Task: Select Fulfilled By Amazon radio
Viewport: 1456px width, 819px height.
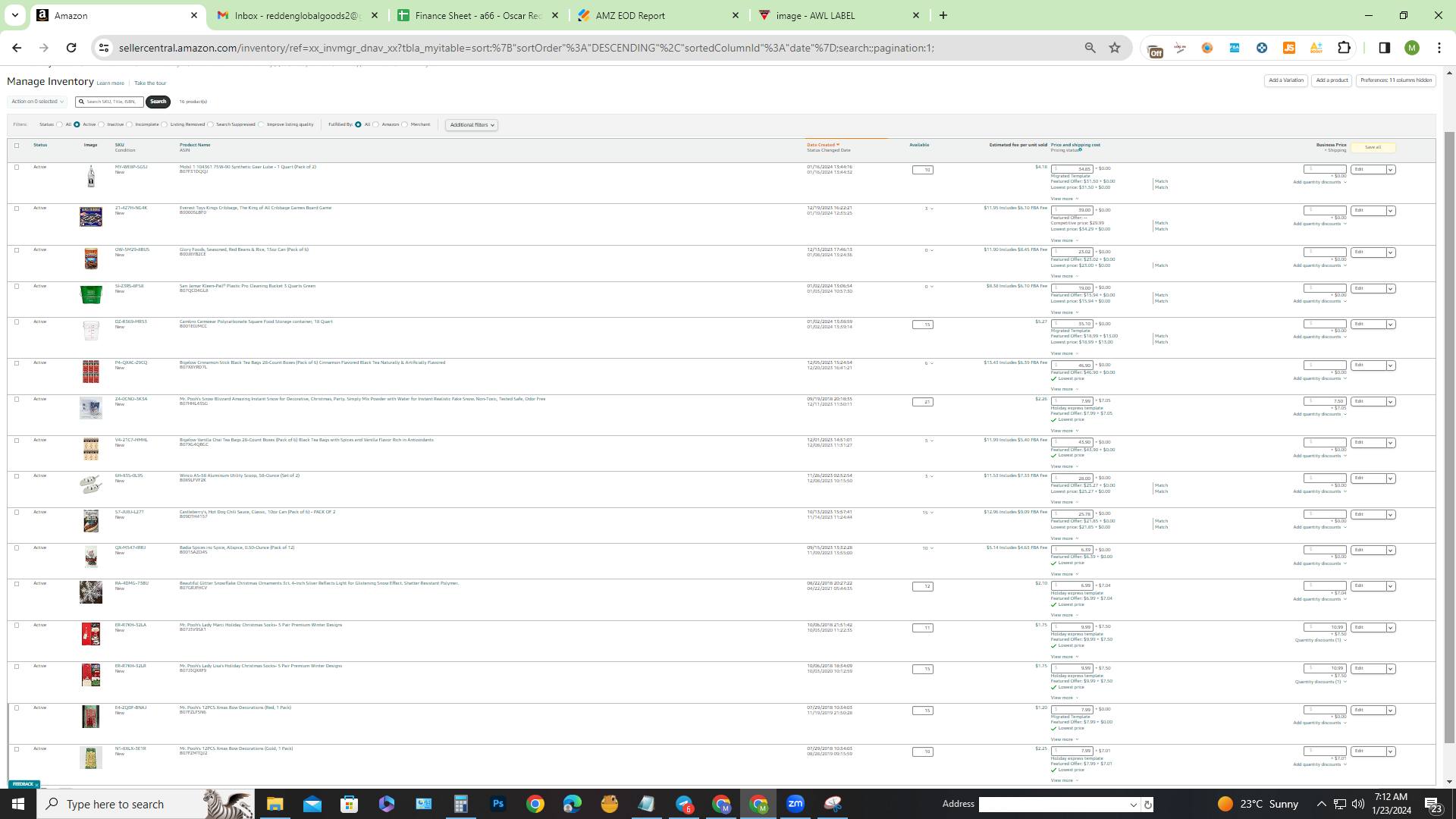Action: (375, 124)
